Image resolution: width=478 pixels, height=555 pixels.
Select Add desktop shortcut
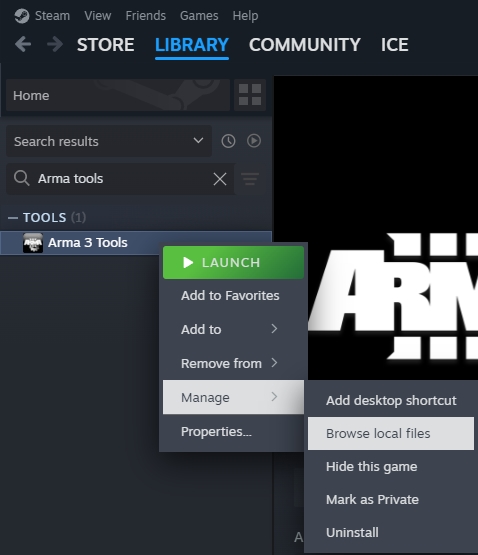coord(391,400)
